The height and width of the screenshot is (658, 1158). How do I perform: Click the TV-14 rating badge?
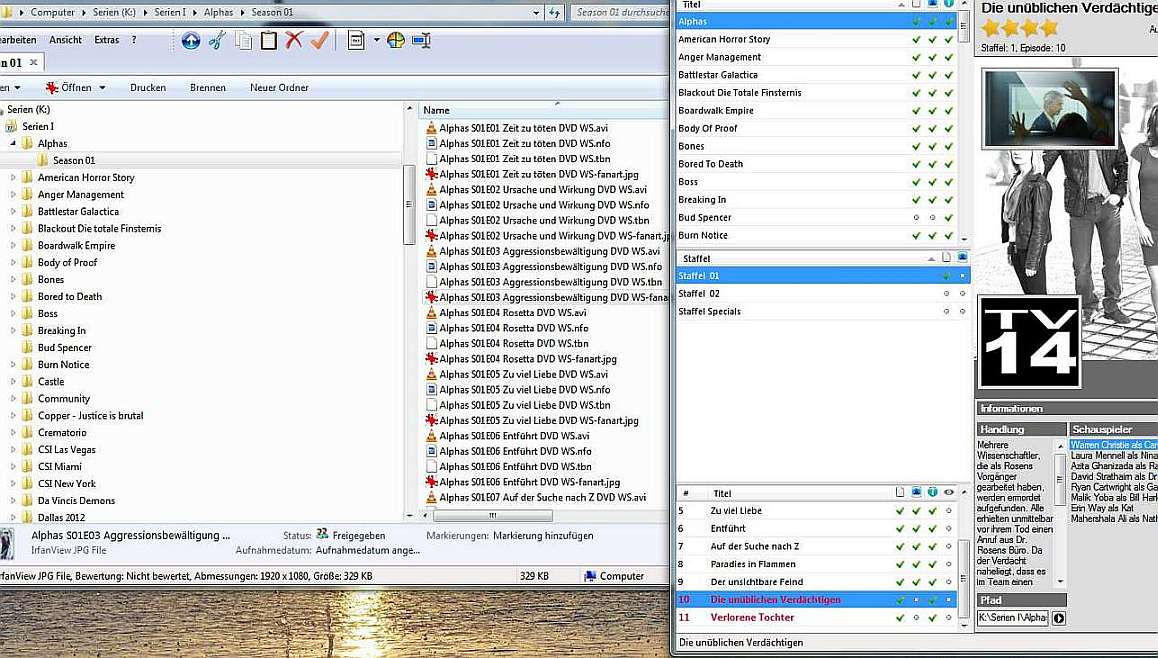(1029, 343)
